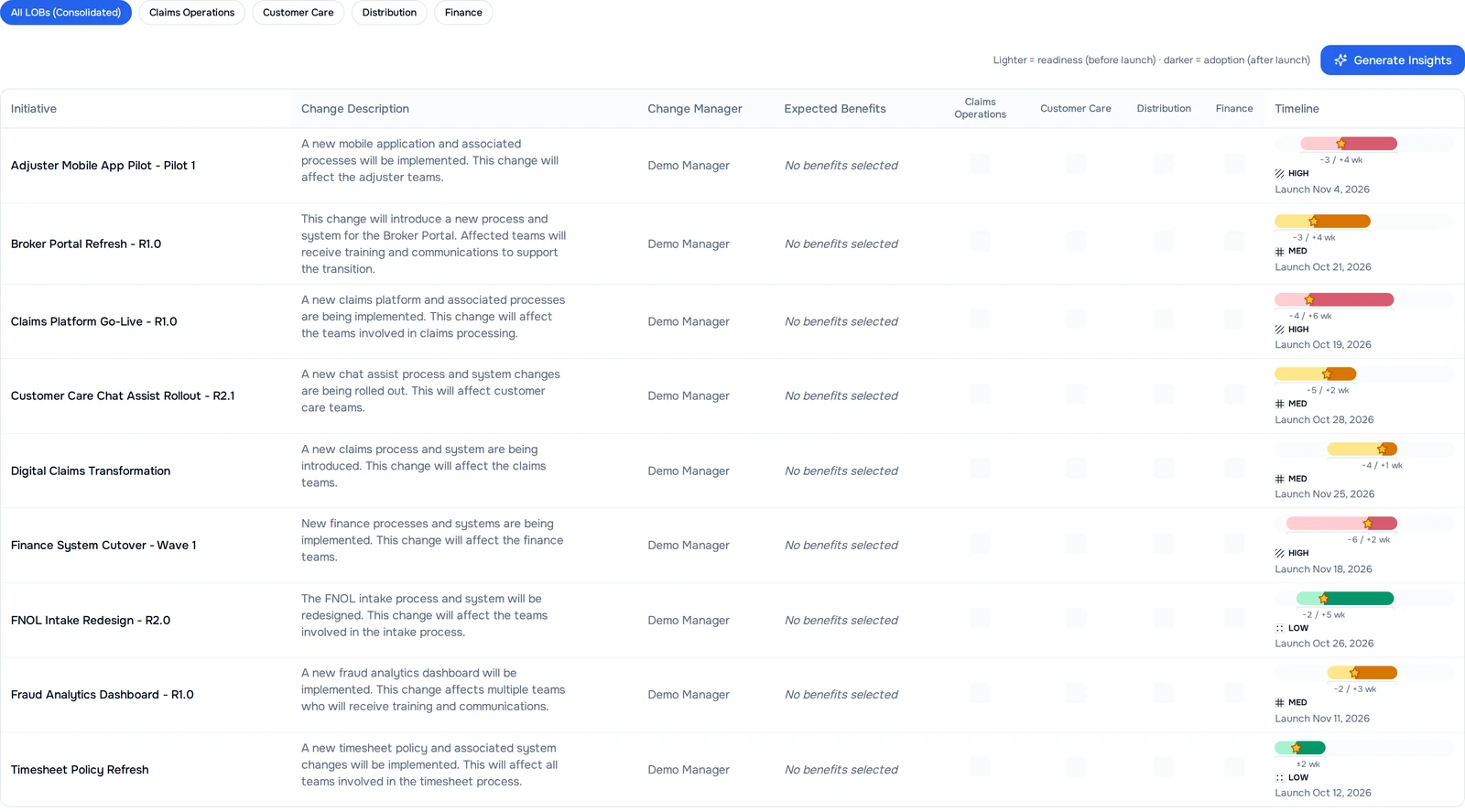Click the Broker Portal Refresh - R1.0 initiative name

pos(86,244)
